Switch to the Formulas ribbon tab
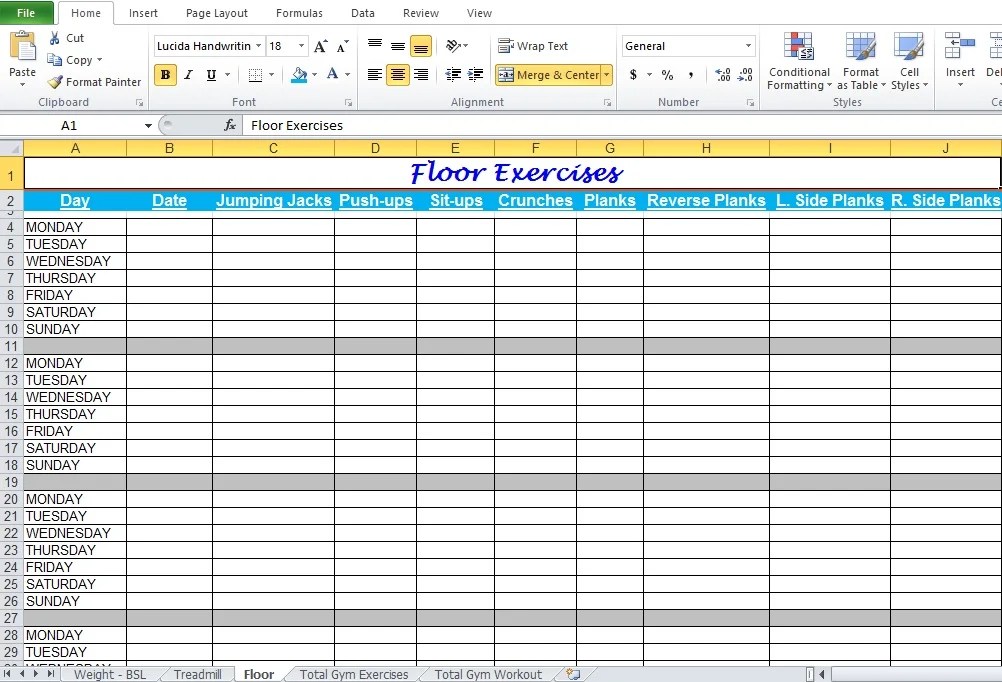The width and height of the screenshot is (1002, 682). pos(298,13)
